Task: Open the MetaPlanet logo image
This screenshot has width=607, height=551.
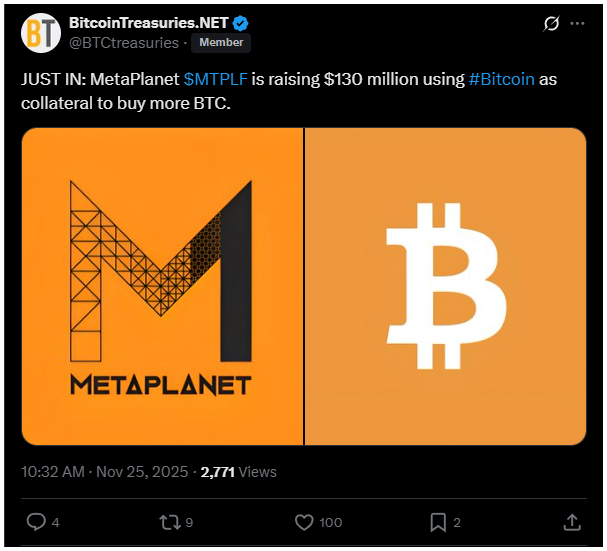Action: tap(162, 286)
